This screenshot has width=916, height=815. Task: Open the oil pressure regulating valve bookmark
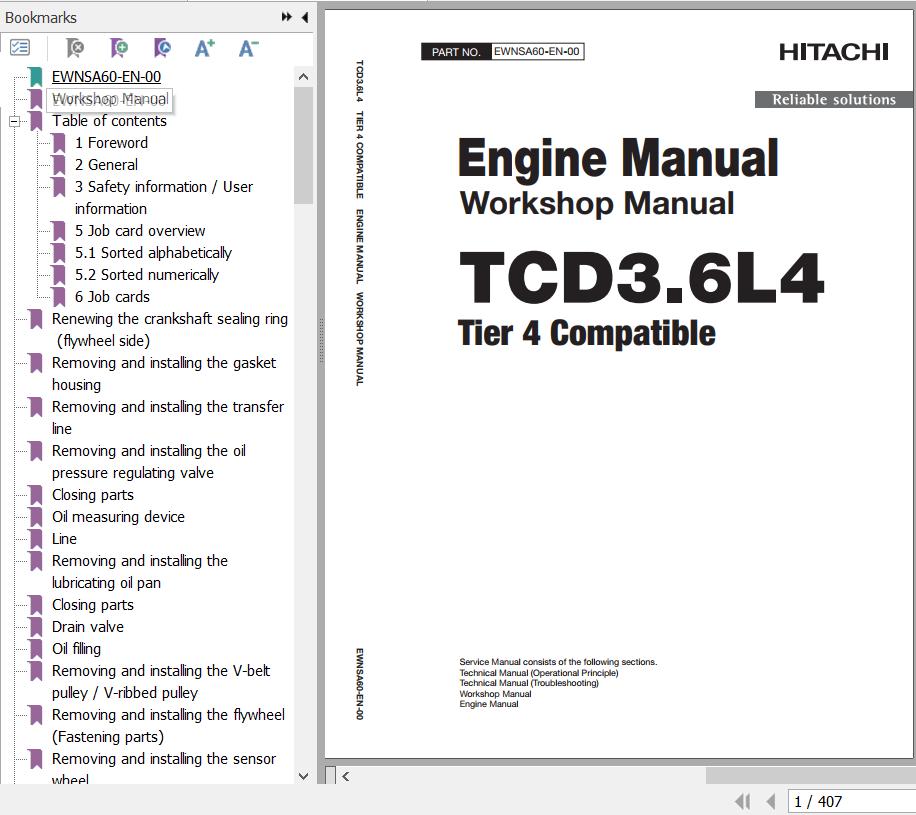(x=148, y=462)
